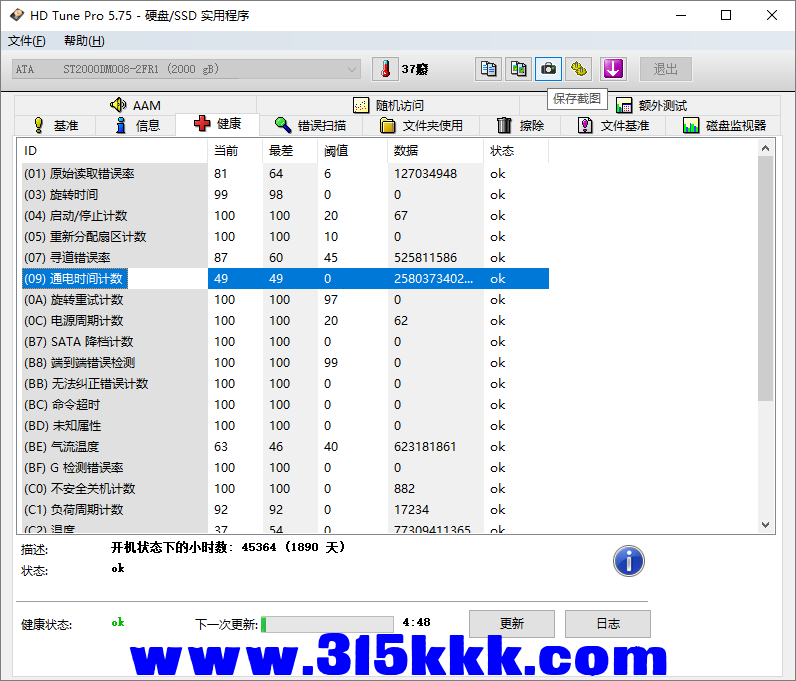Select row (BE) 气流温度
This screenshot has width=796, height=681.
pos(285,446)
